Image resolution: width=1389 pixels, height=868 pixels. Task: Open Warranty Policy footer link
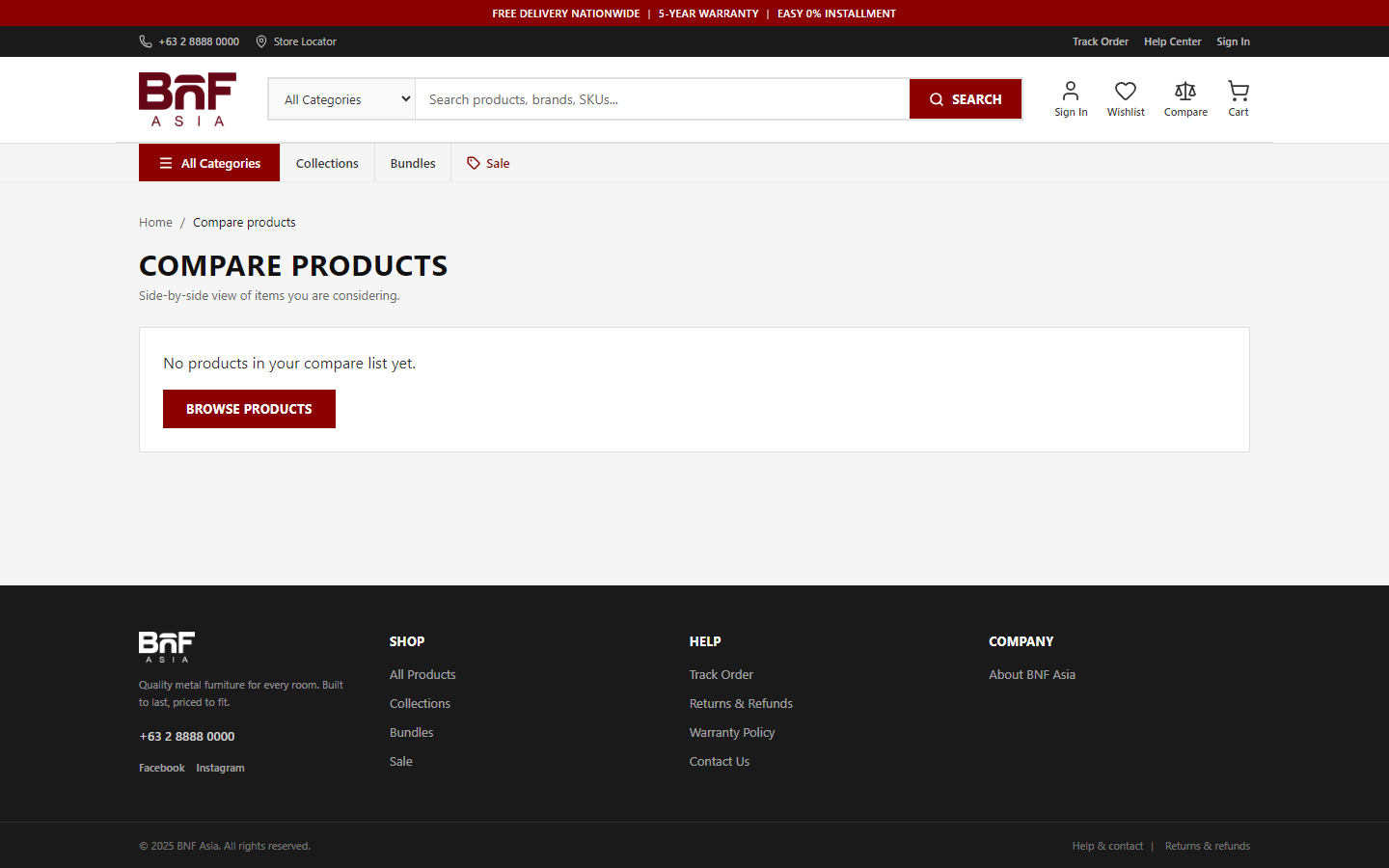click(732, 732)
